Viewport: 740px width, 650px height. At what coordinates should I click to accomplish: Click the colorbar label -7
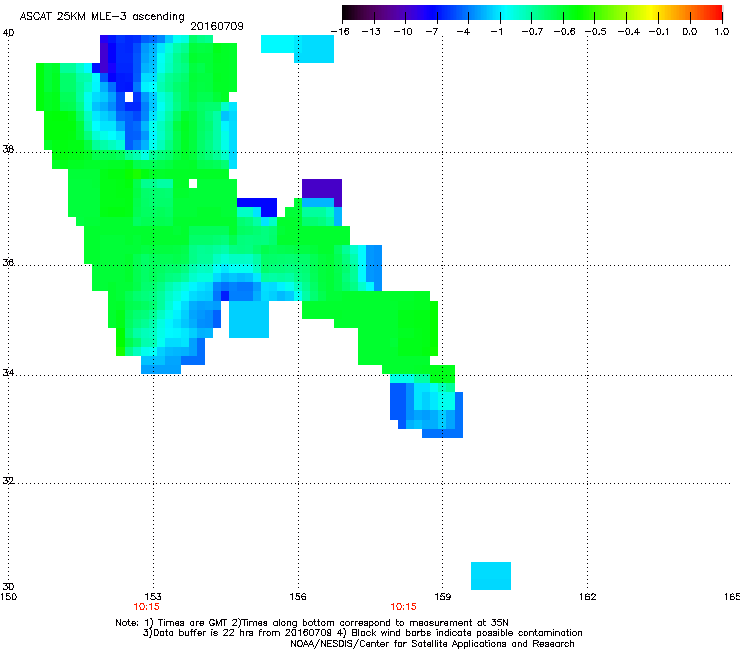pyautogui.click(x=432, y=32)
